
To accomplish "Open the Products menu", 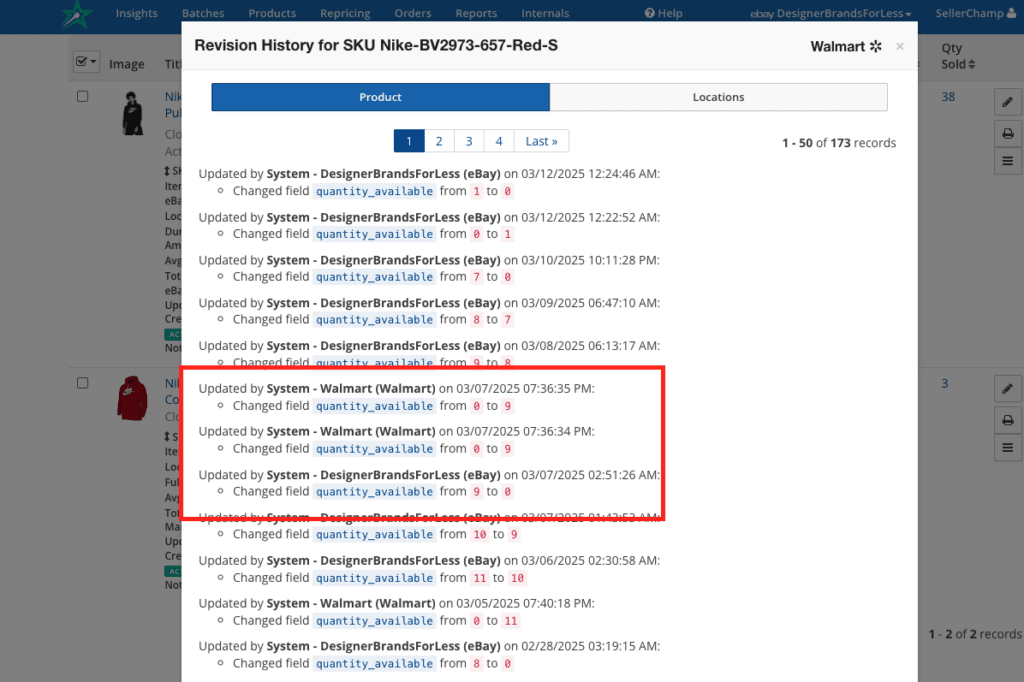I will pyautogui.click(x=272, y=13).
